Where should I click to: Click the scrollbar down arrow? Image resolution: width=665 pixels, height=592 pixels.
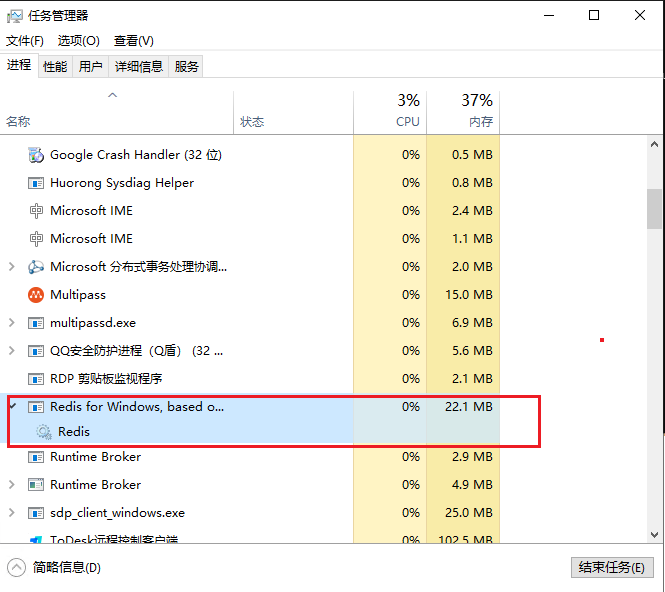tap(654, 535)
